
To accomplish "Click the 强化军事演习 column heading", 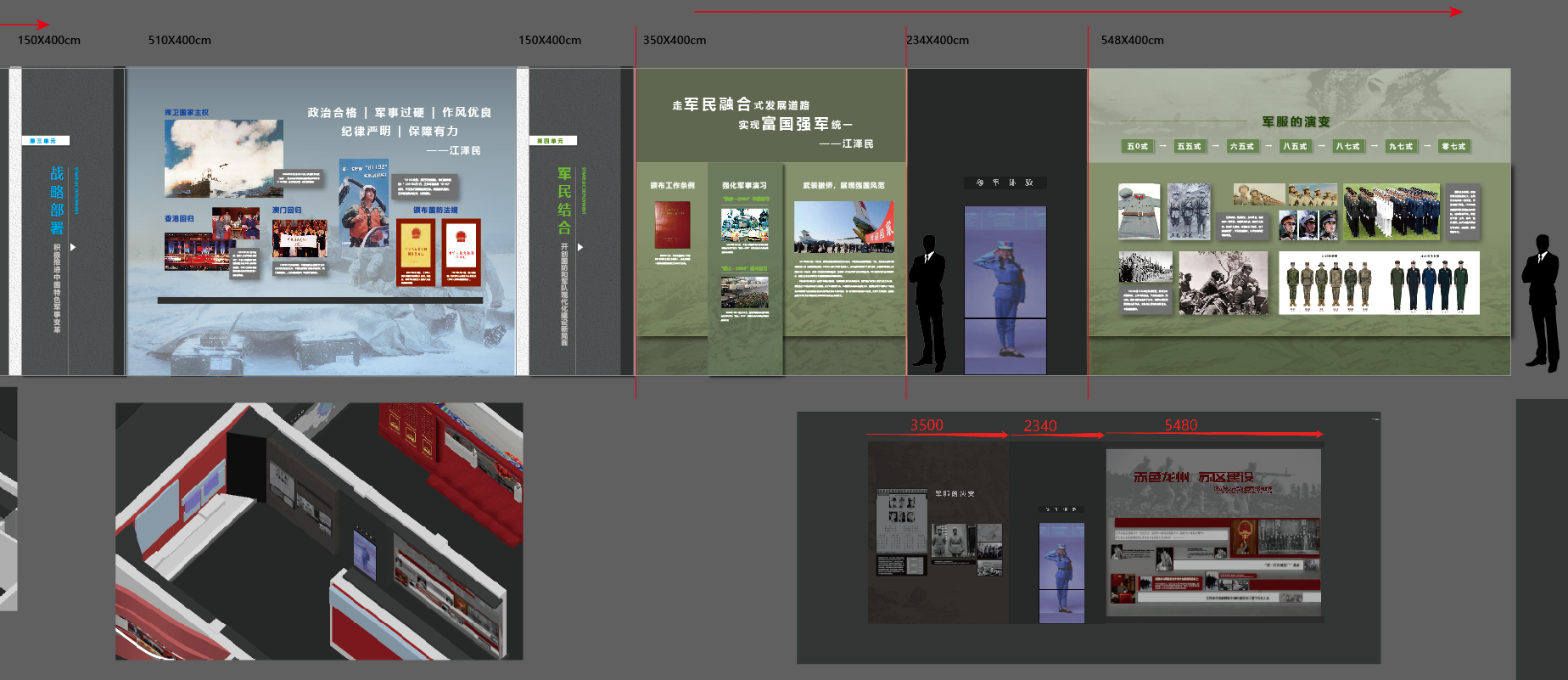I will pos(744,185).
